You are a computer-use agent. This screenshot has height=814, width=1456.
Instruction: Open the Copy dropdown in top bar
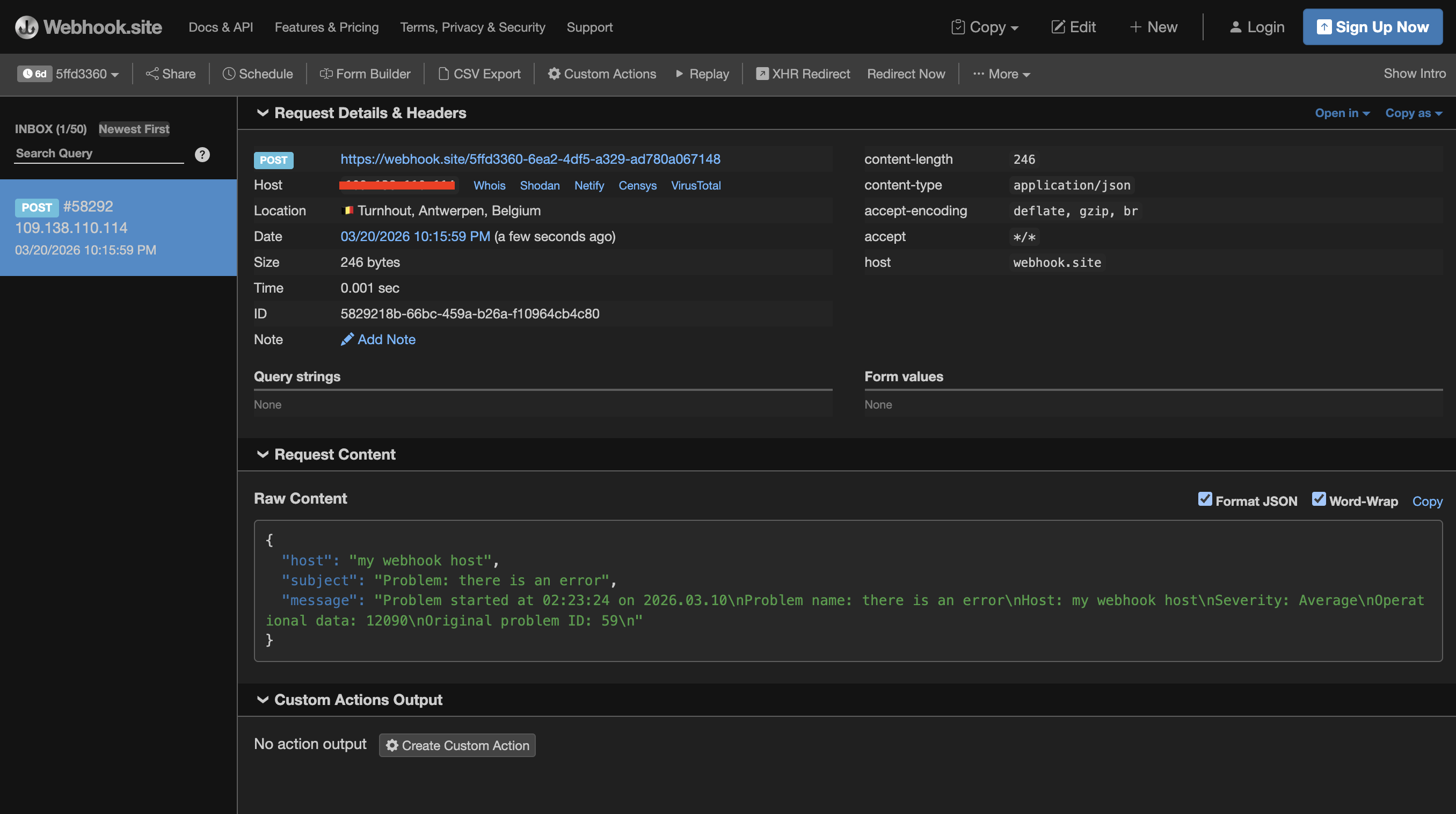(985, 26)
